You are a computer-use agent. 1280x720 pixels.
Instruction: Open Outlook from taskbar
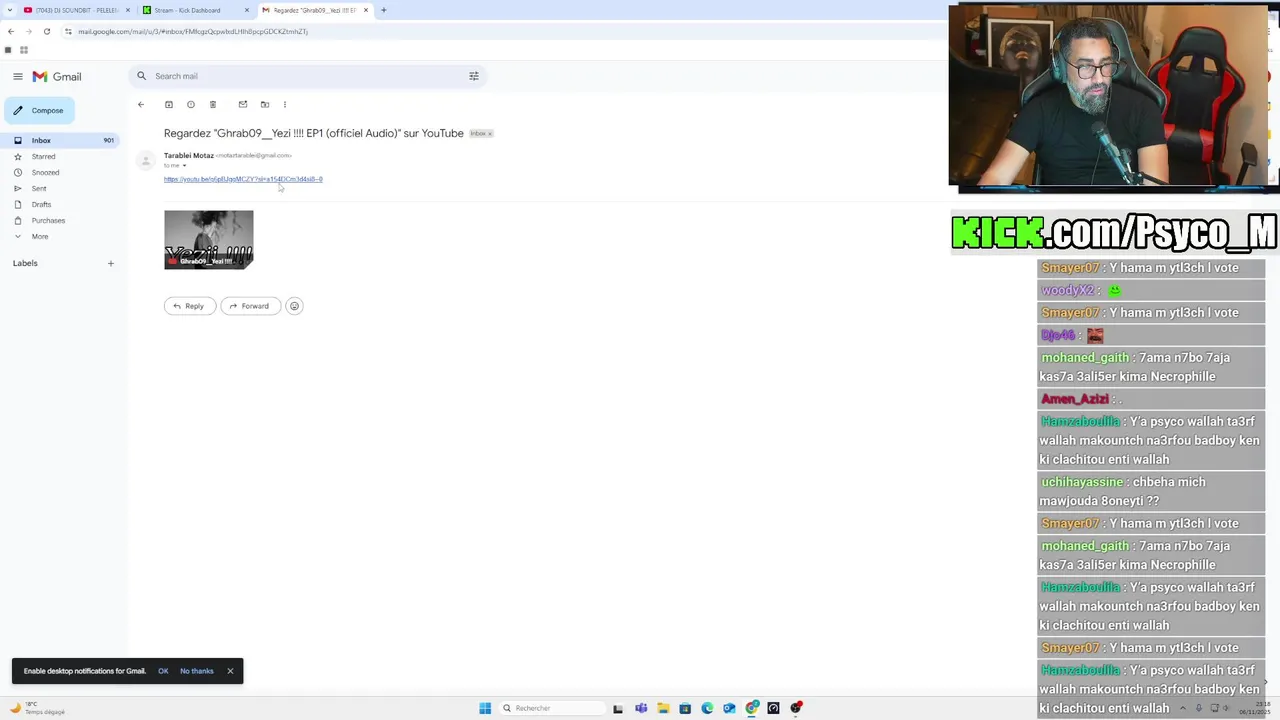729,708
